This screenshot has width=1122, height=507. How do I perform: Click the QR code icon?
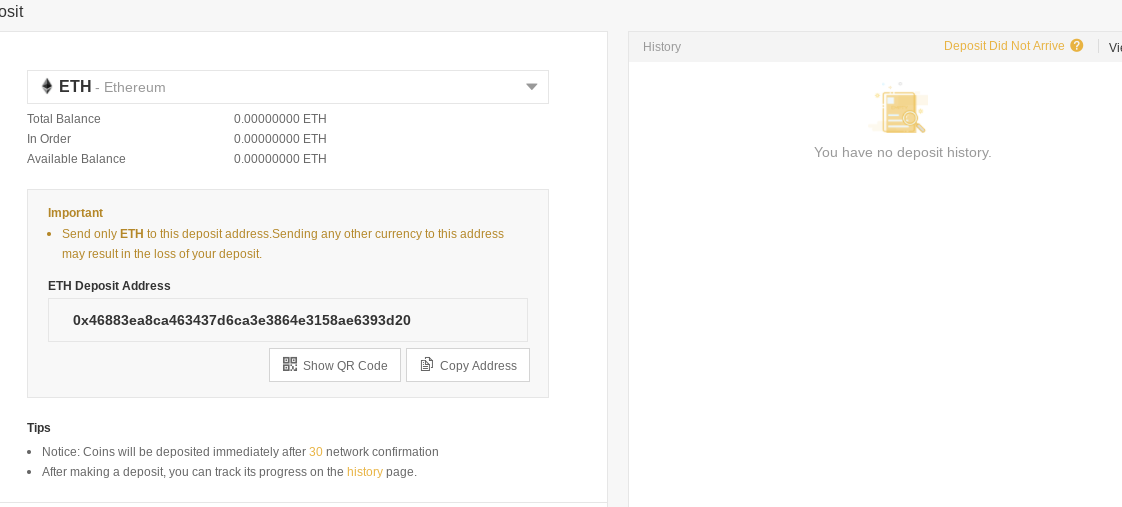click(290, 365)
